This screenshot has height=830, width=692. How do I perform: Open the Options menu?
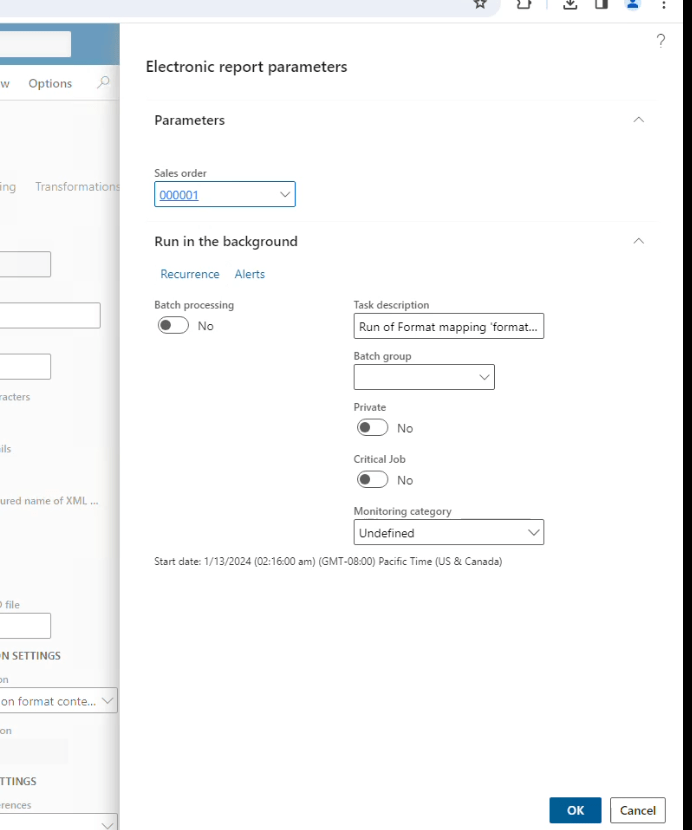50,83
